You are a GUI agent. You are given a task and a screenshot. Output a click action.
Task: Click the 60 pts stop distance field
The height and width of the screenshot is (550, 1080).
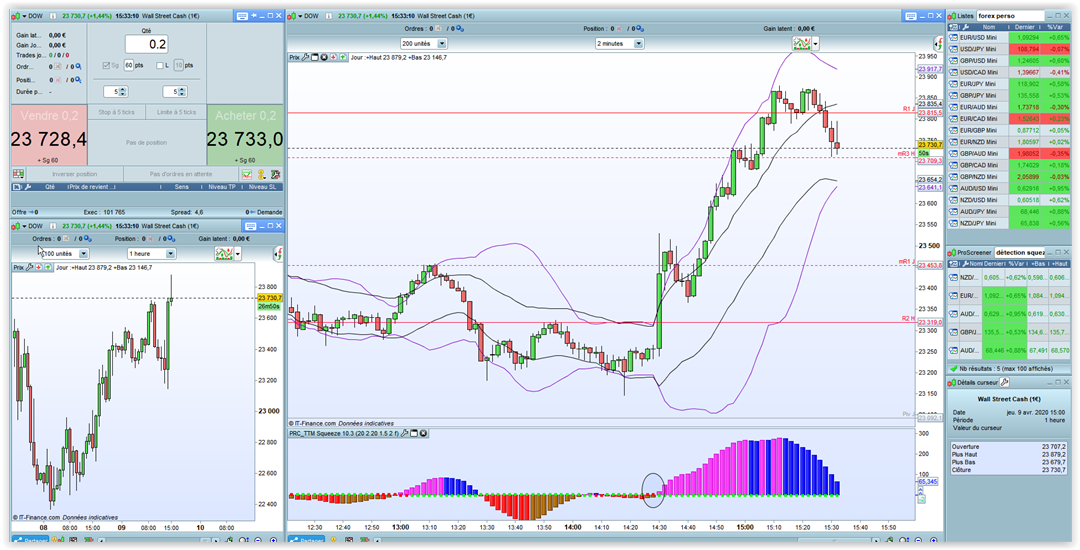click(129, 65)
